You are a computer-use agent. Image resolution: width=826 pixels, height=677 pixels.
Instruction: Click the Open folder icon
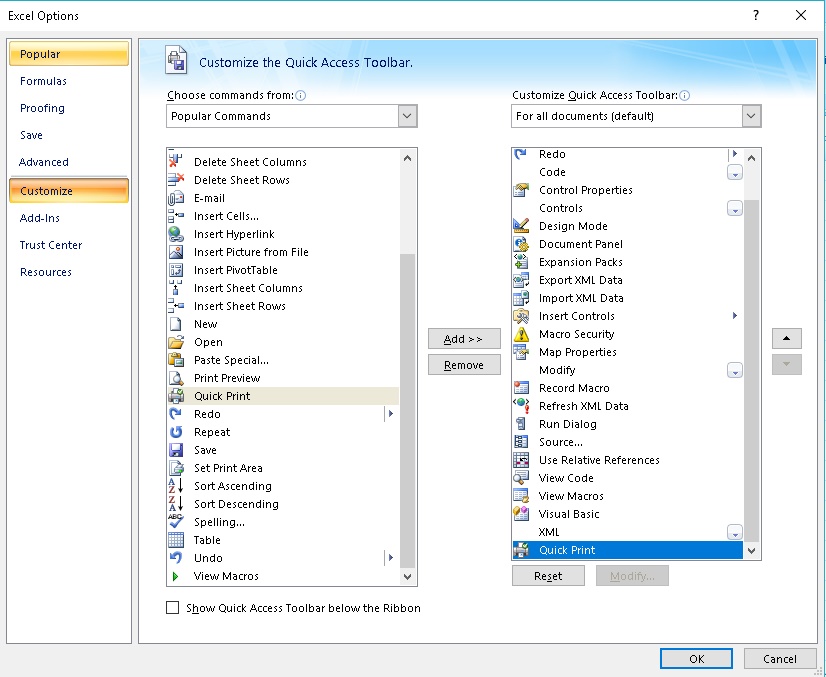(x=175, y=342)
